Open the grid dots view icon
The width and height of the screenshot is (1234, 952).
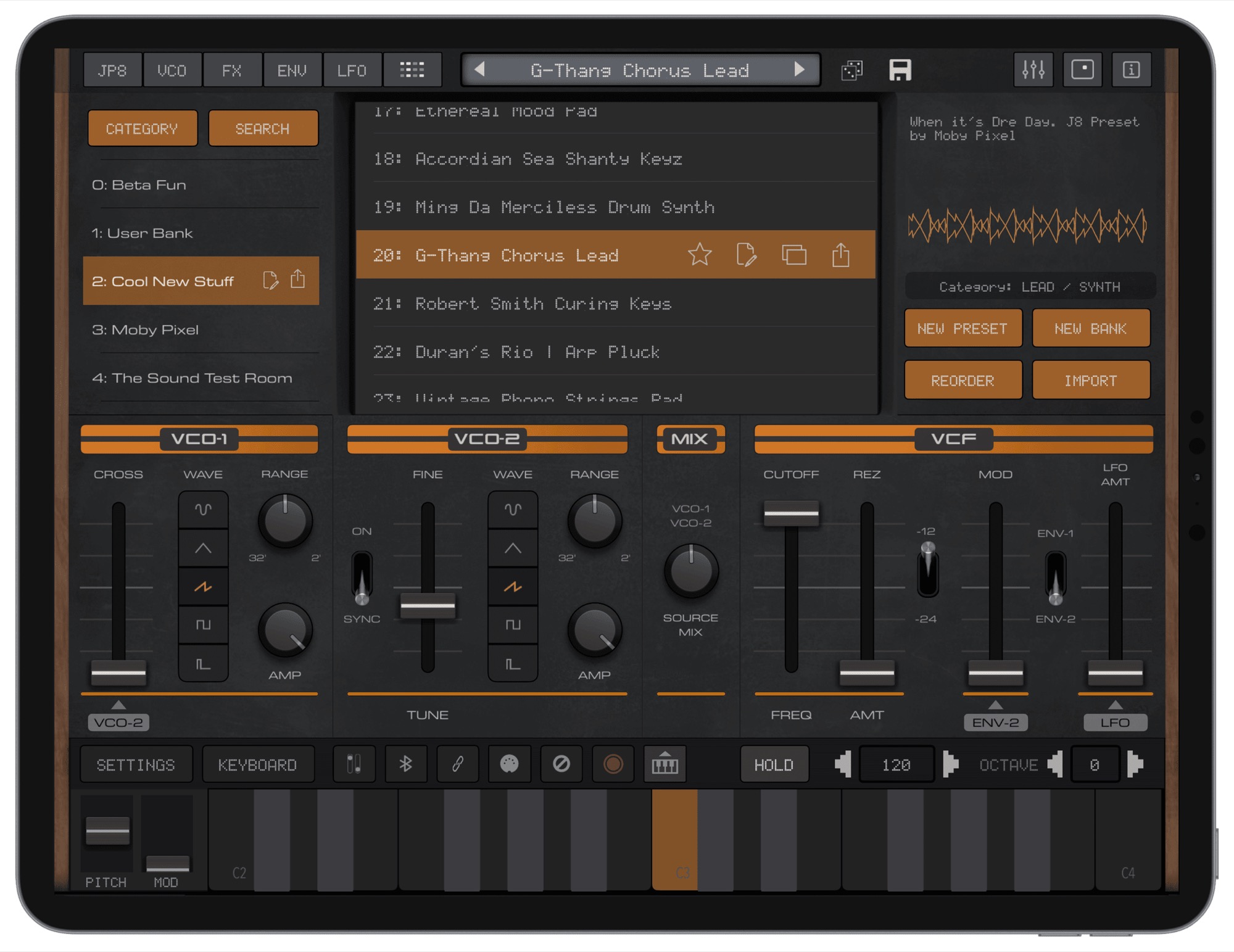pos(412,70)
